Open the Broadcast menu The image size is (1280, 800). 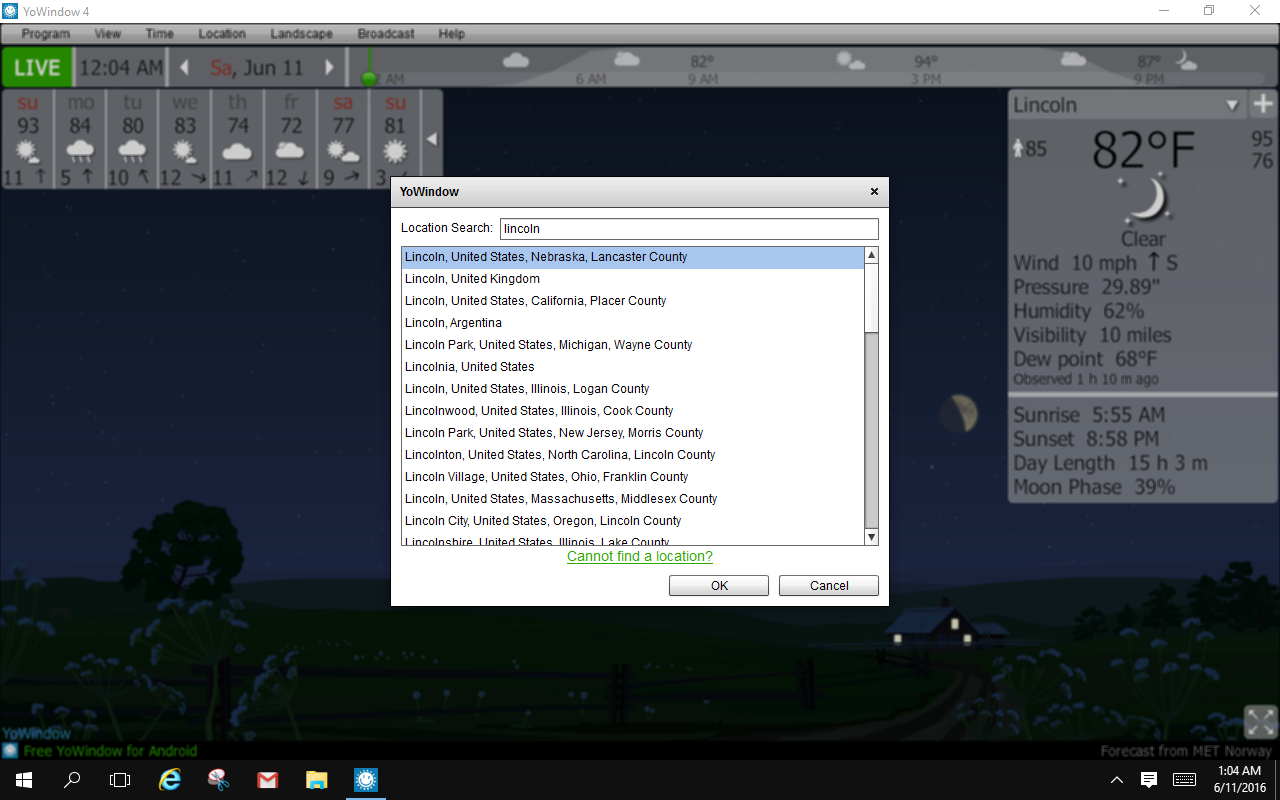point(386,34)
